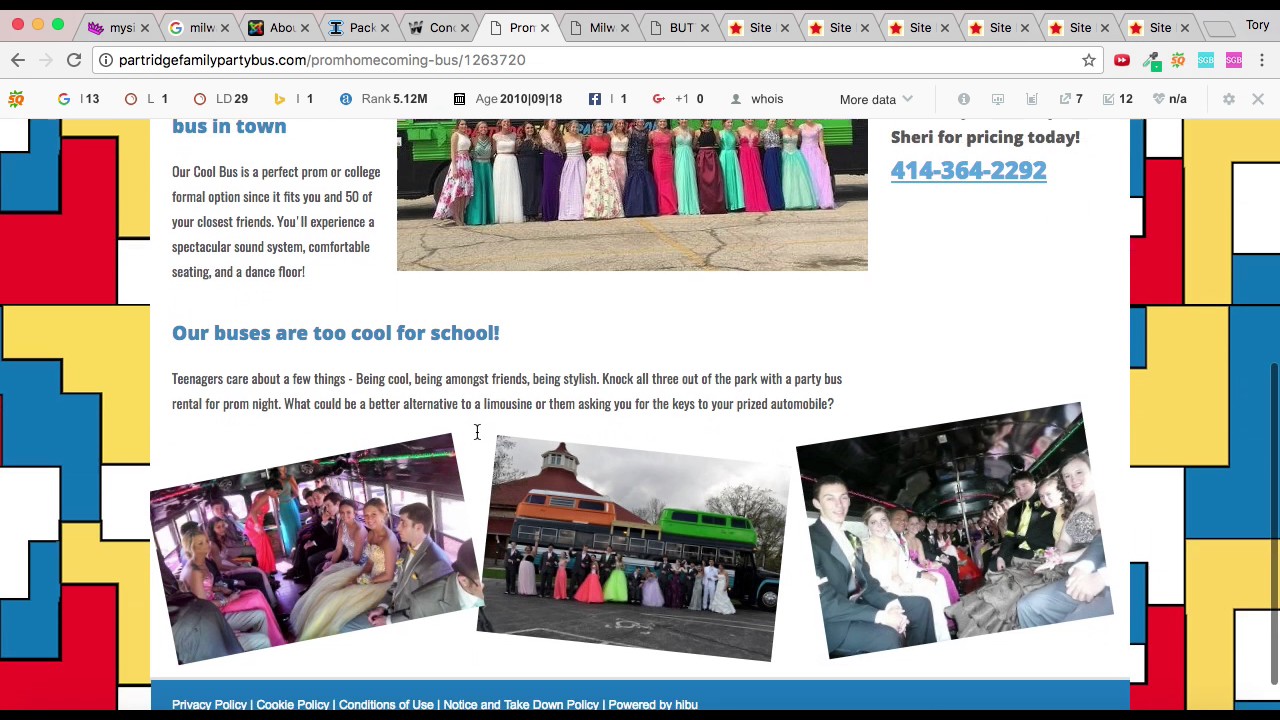Expand the More data dropdown
The height and width of the screenshot is (720, 1280).
tap(876, 100)
